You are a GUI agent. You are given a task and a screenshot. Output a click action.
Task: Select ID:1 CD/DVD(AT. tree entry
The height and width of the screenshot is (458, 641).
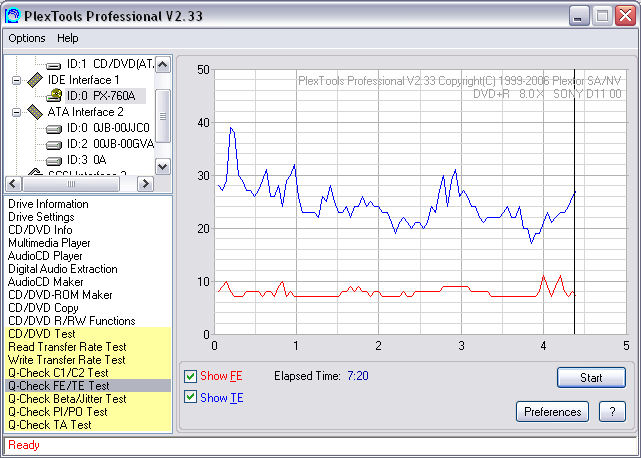[111, 64]
